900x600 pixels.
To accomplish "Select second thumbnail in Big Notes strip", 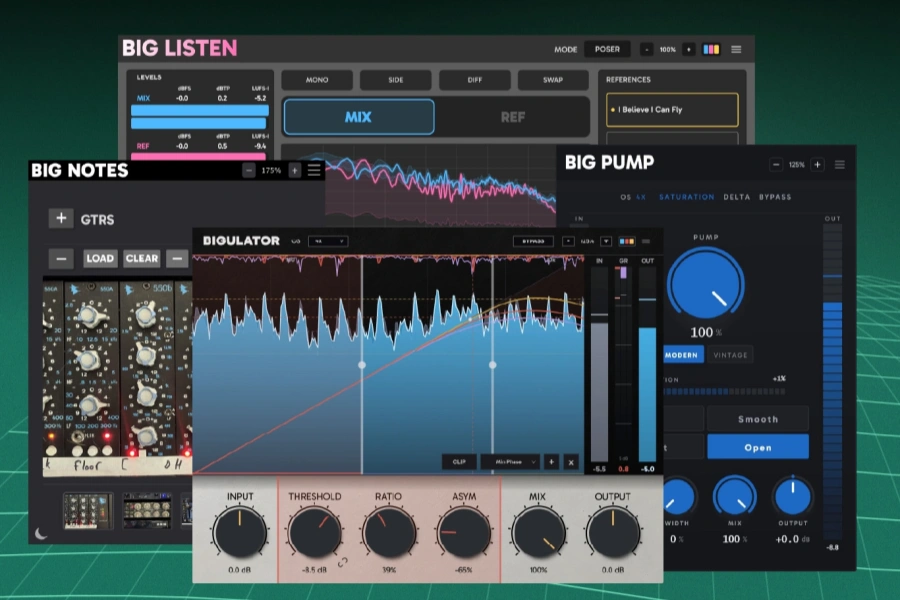I will 148,510.
